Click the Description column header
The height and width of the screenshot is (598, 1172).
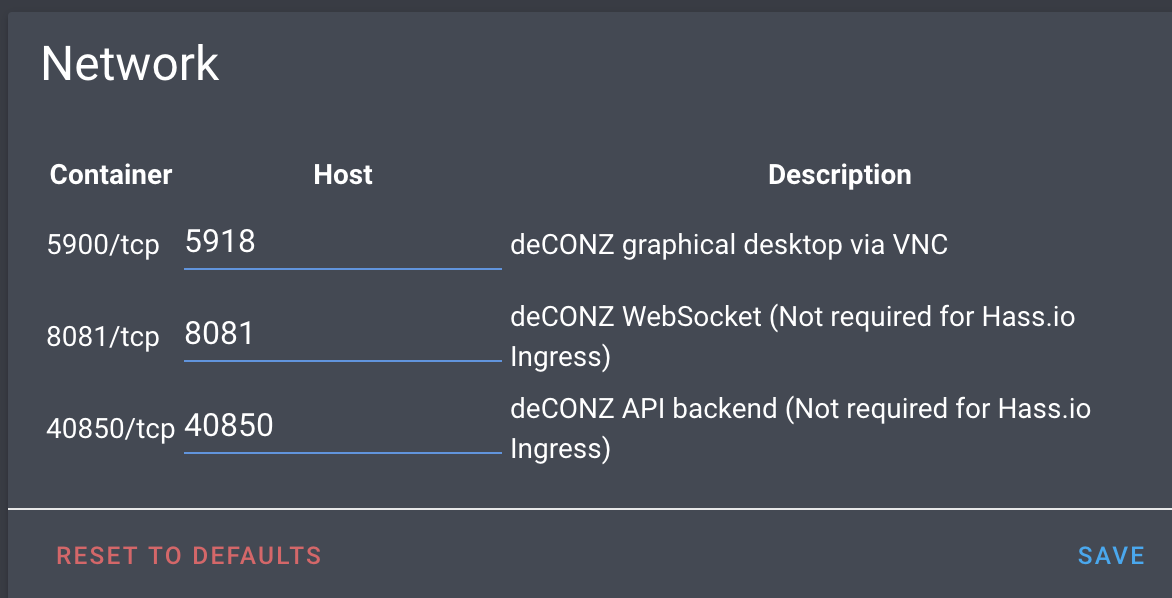point(839,174)
